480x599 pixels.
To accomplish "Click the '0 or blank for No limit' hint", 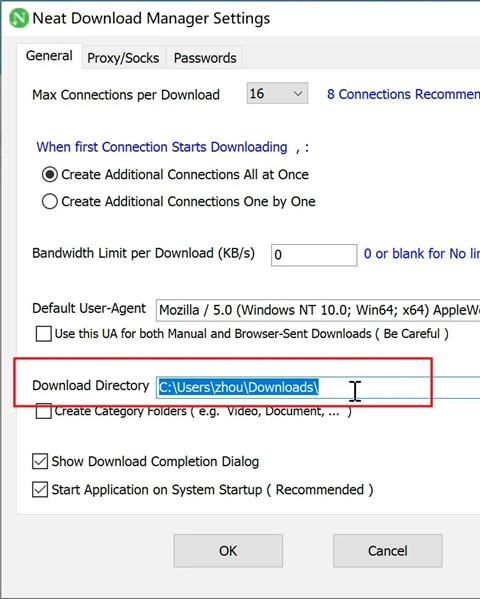I will click(422, 254).
